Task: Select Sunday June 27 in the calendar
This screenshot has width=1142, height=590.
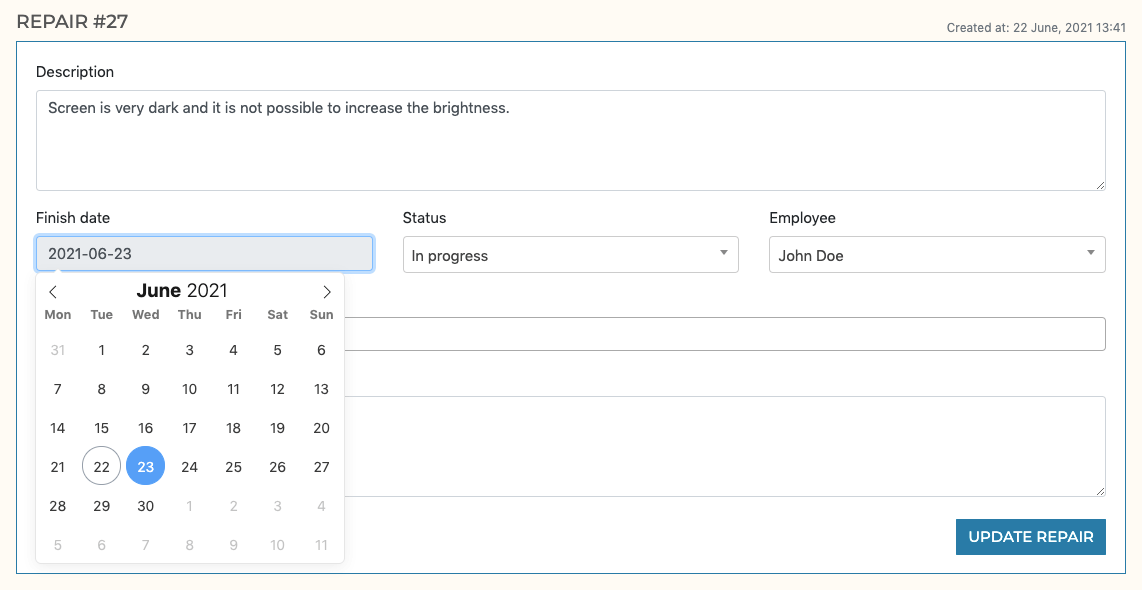Action: 321,466
